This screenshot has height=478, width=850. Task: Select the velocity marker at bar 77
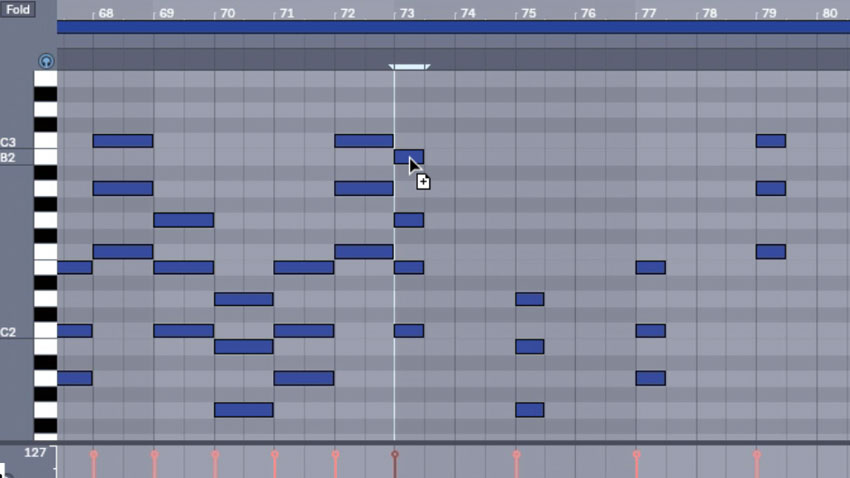(x=636, y=455)
